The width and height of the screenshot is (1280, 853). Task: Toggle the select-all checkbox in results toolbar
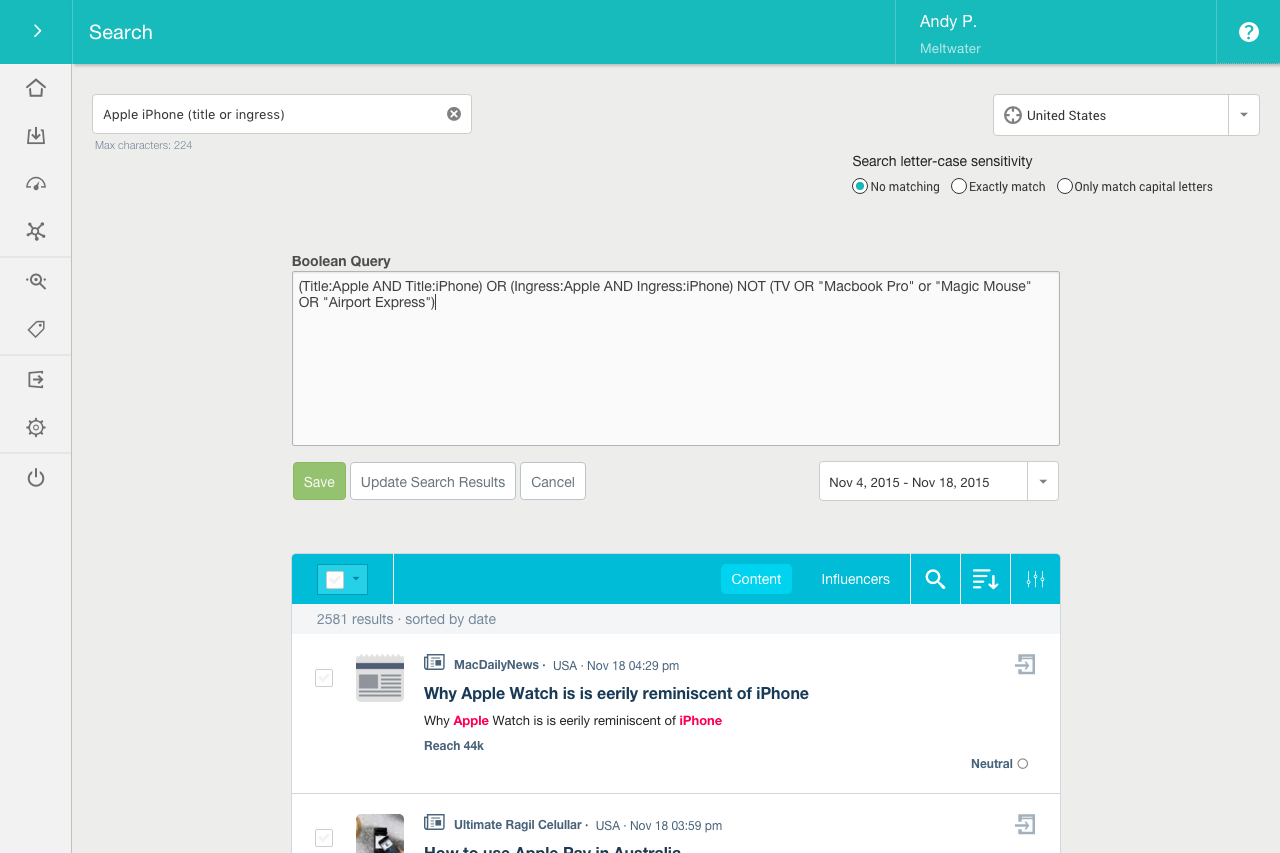pos(335,579)
